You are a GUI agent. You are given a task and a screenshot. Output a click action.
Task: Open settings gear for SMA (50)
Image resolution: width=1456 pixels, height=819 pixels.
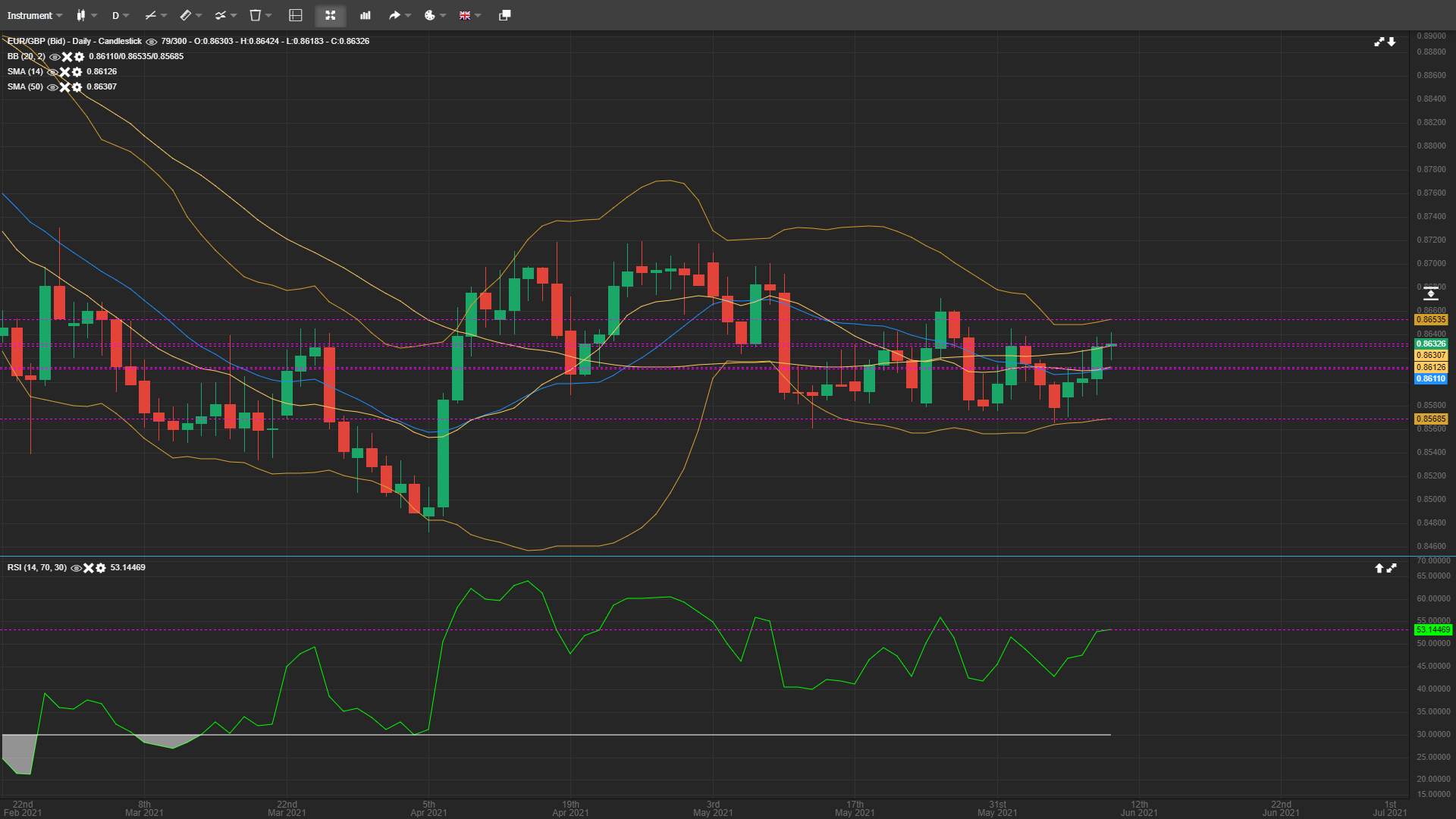point(77,87)
